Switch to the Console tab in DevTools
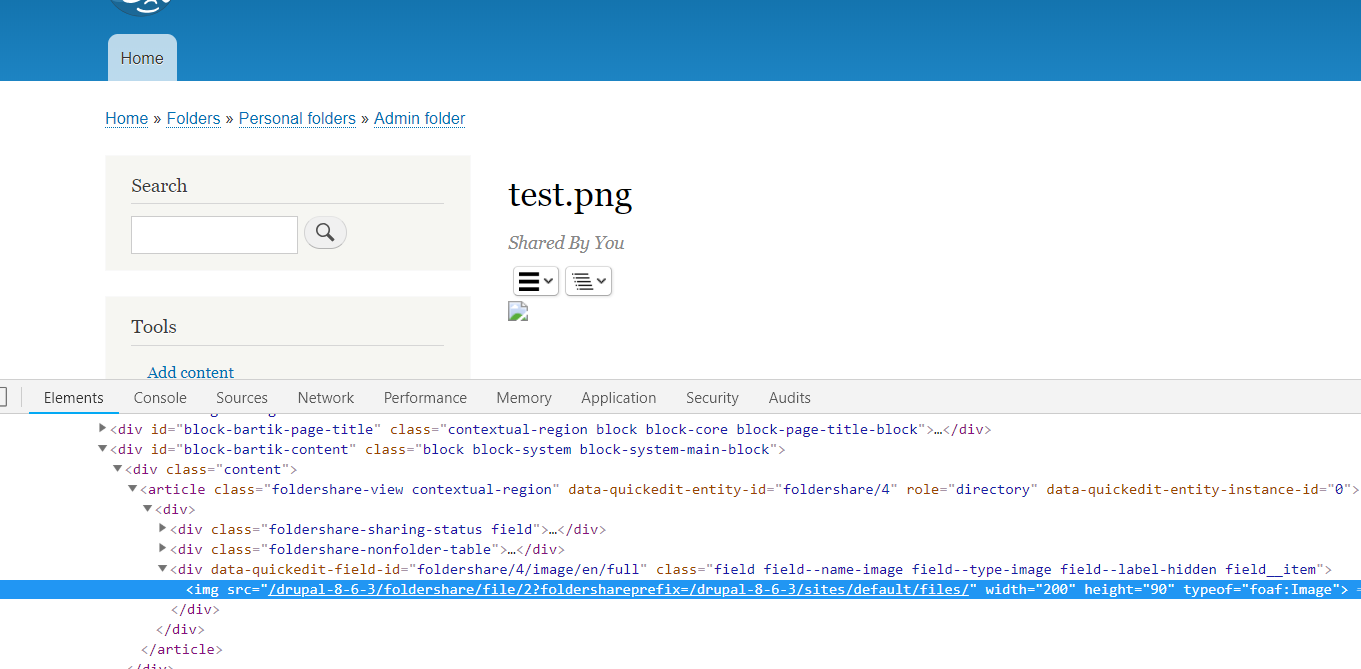This screenshot has width=1361, height=669. (x=159, y=397)
